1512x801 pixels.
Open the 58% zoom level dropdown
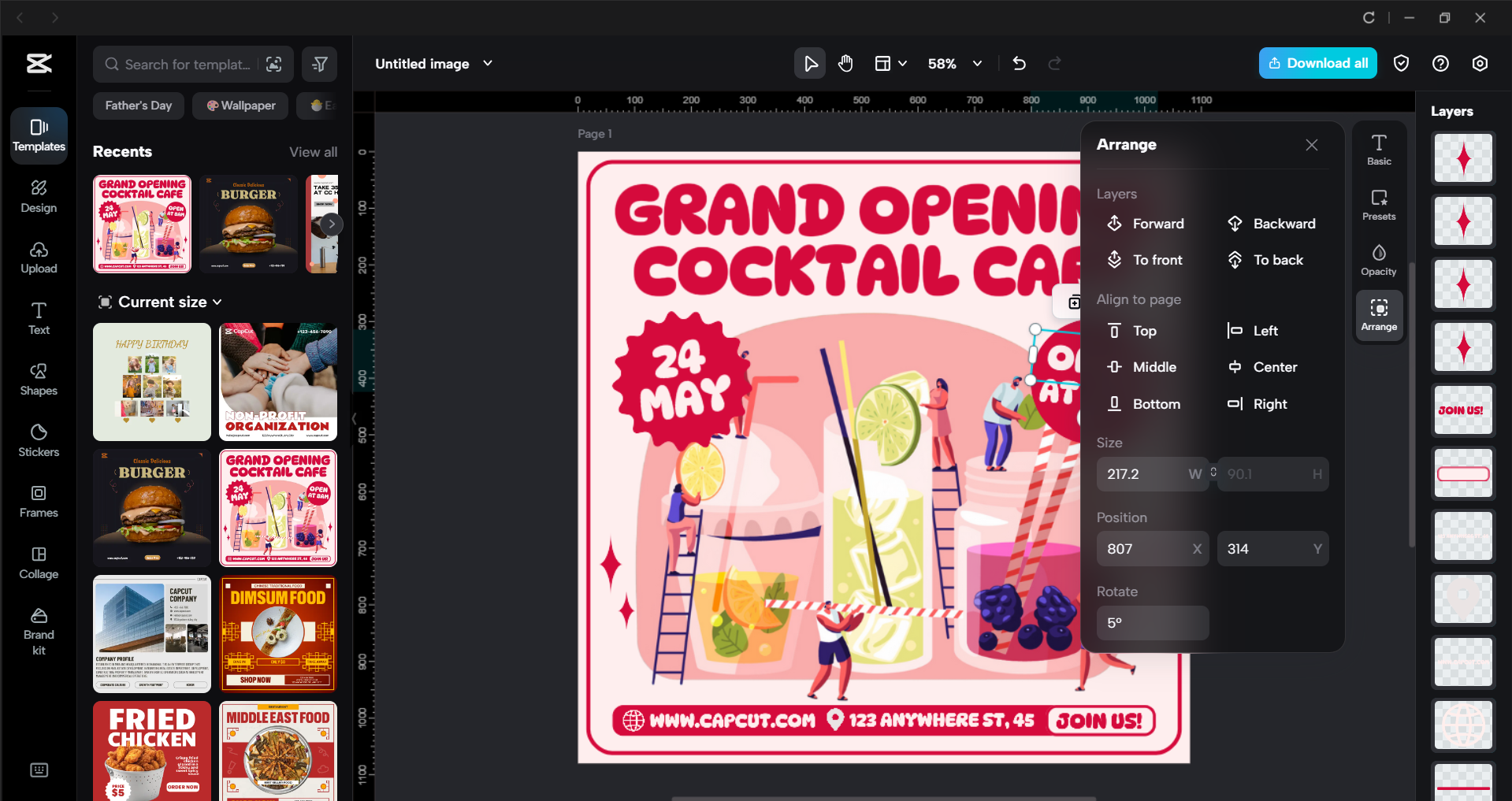(977, 63)
